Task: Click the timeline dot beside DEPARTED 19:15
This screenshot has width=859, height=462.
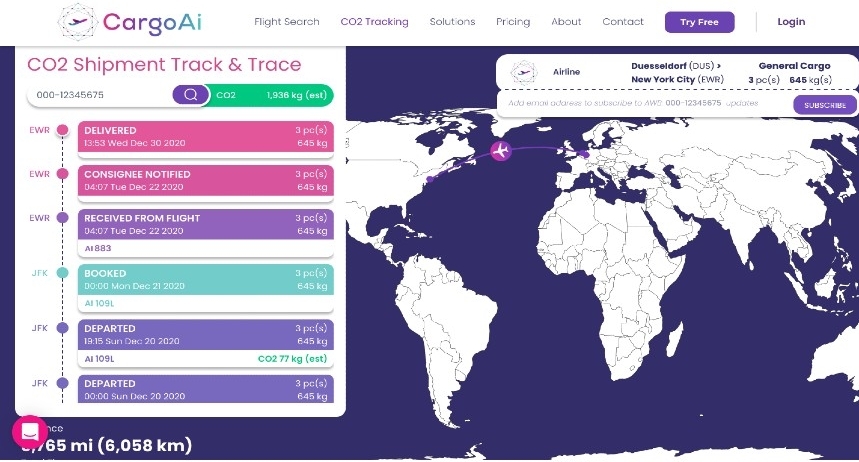Action: [63, 328]
